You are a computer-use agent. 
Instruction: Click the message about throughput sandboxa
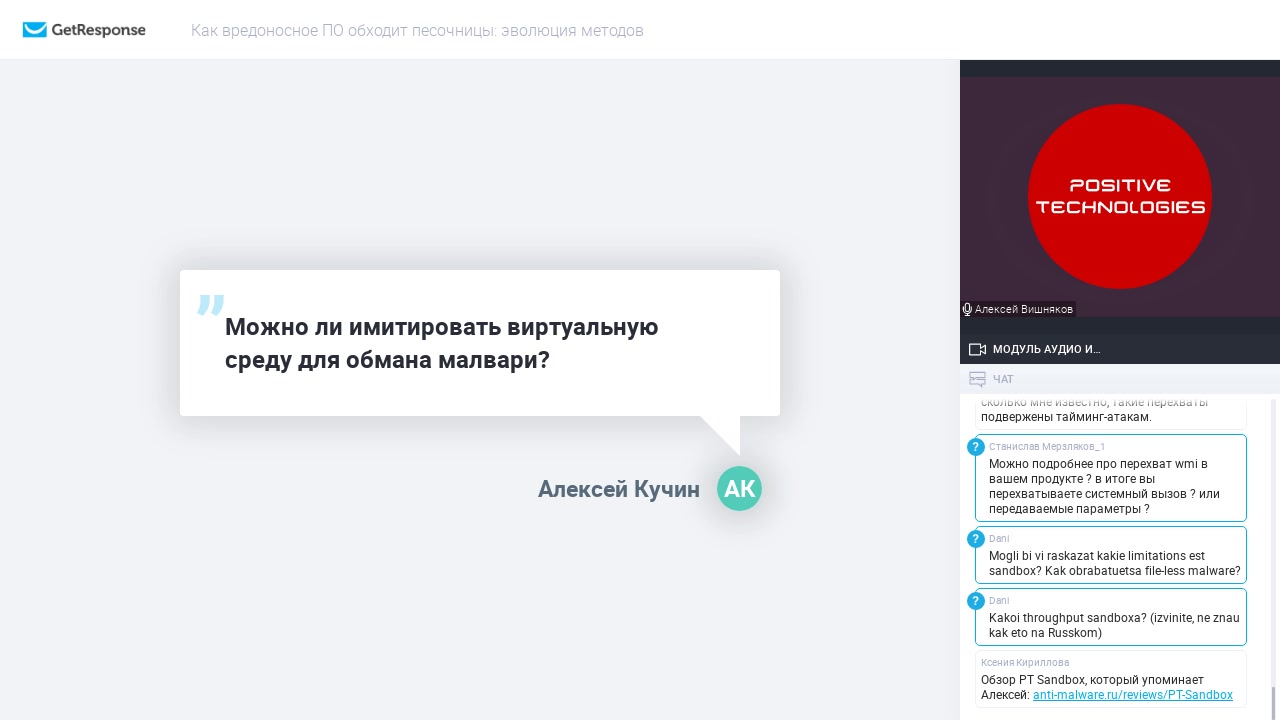tap(1111, 617)
